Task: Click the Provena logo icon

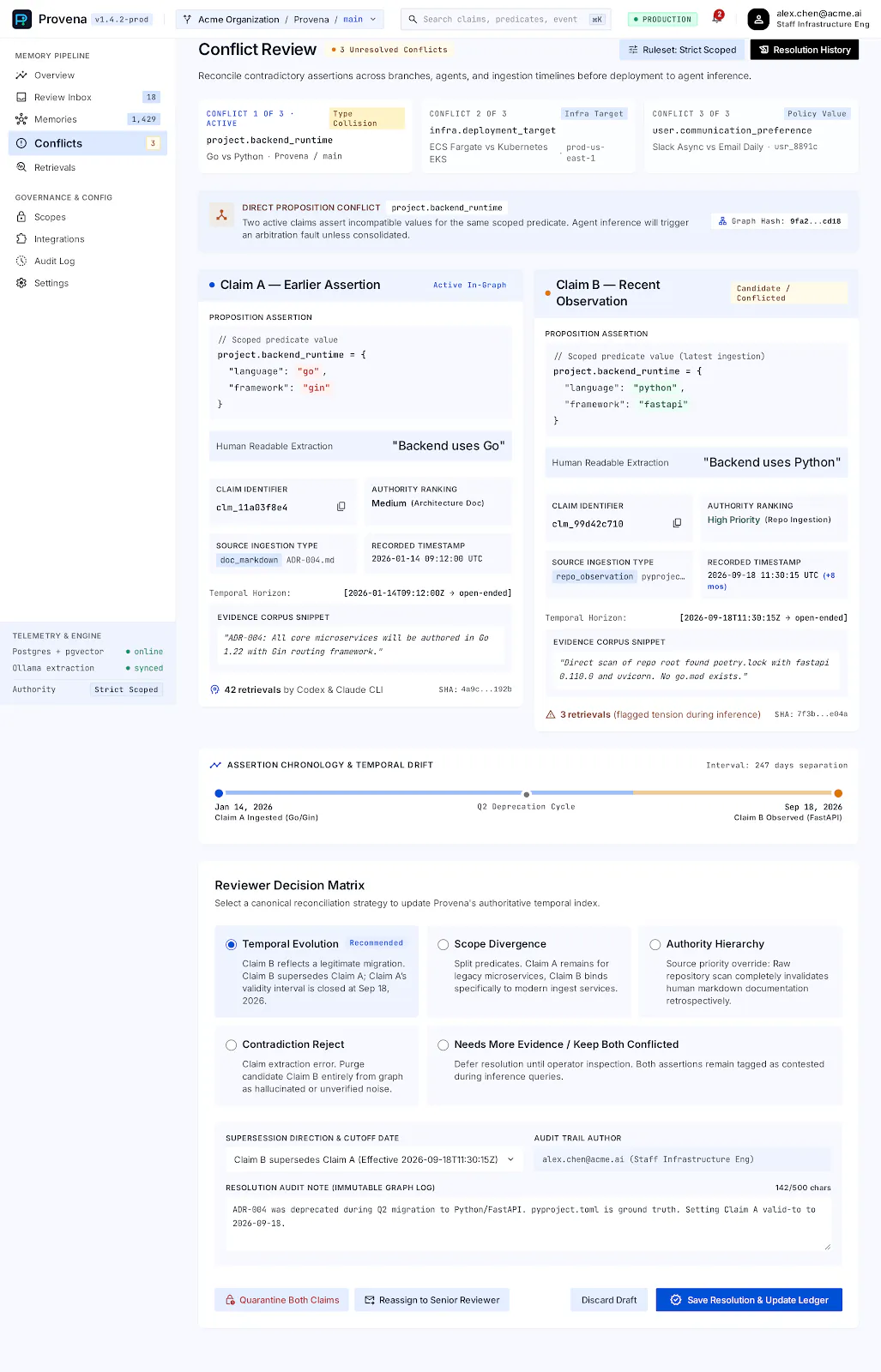Action: coord(21,19)
